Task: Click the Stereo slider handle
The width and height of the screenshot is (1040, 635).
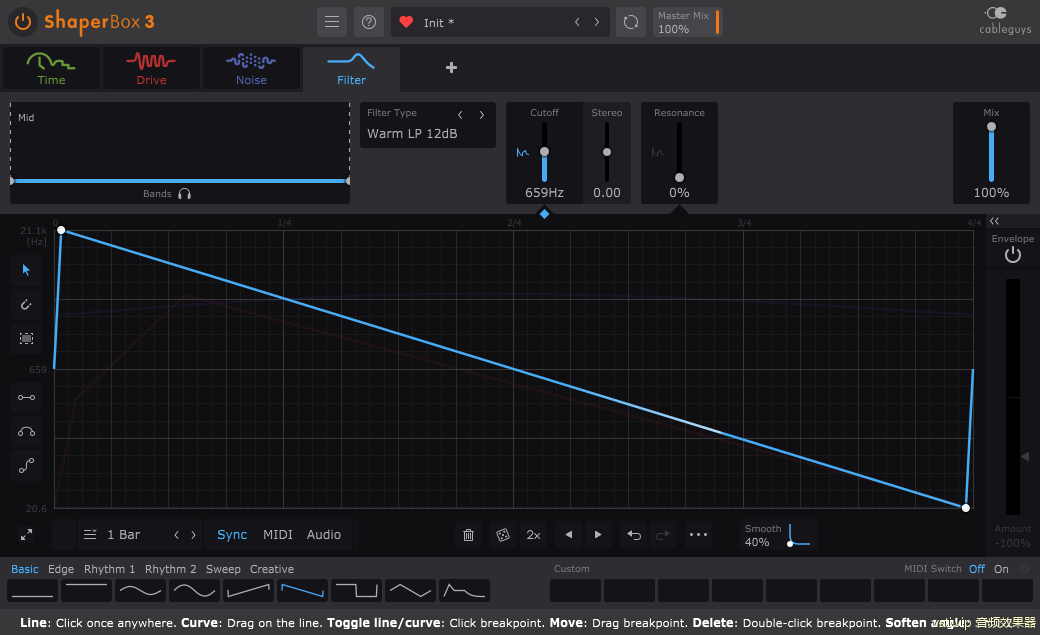Action: 607,152
